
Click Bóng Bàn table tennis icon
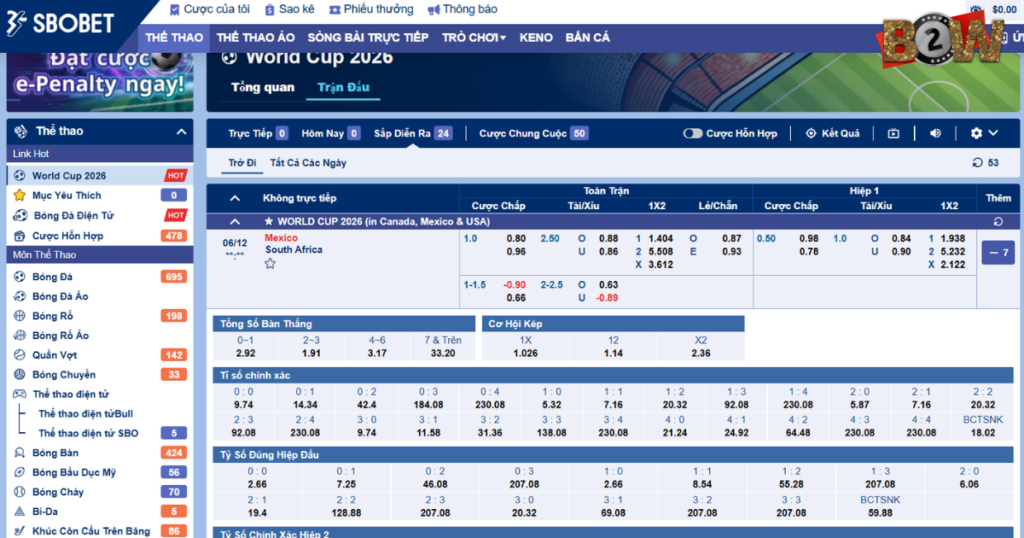[20, 453]
